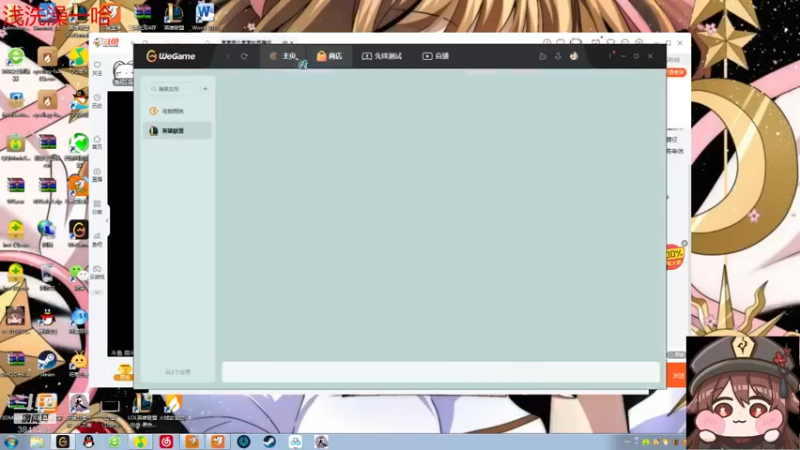Select the Word document desktop icon
The width and height of the screenshot is (800, 450).
point(205,17)
